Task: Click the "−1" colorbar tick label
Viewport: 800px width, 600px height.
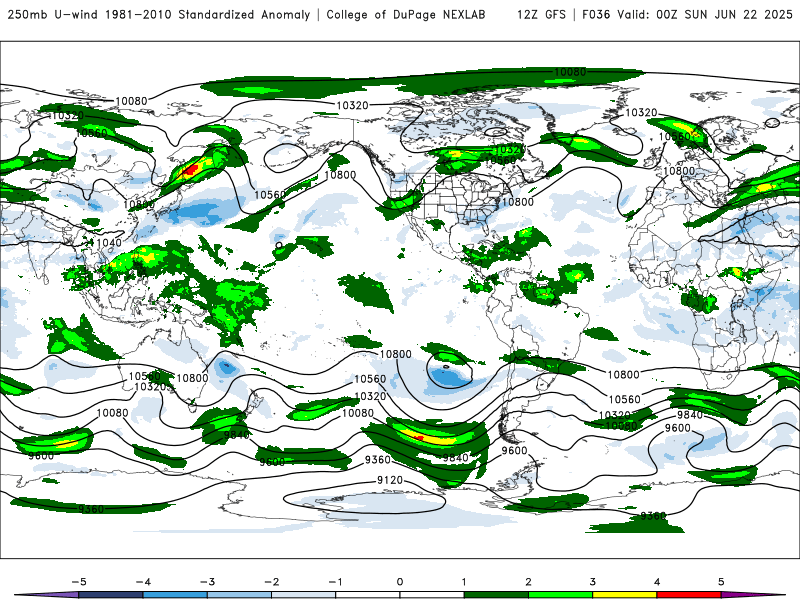Action: pyautogui.click(x=336, y=582)
